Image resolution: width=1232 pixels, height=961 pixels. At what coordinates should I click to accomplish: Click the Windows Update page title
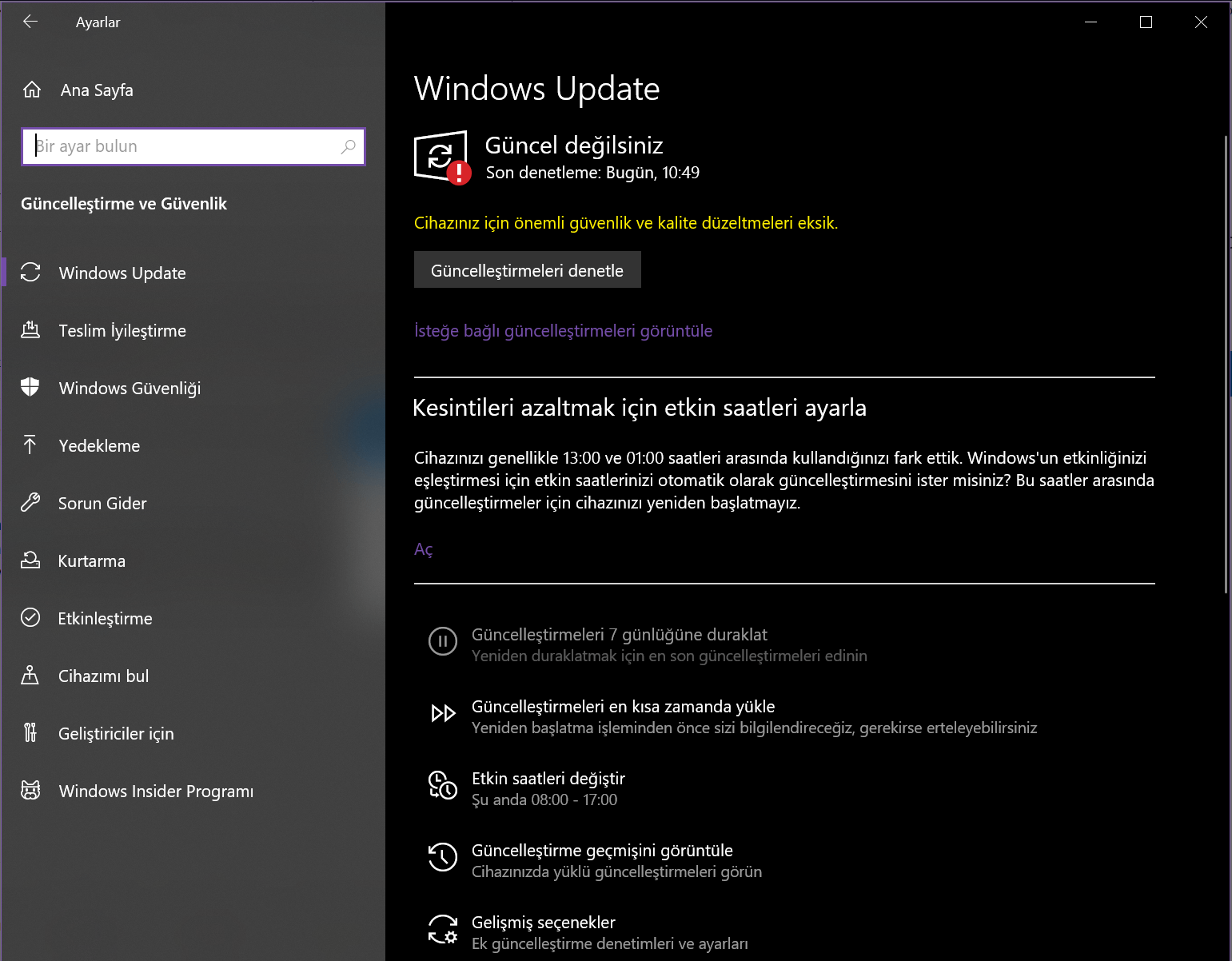pyautogui.click(x=537, y=88)
